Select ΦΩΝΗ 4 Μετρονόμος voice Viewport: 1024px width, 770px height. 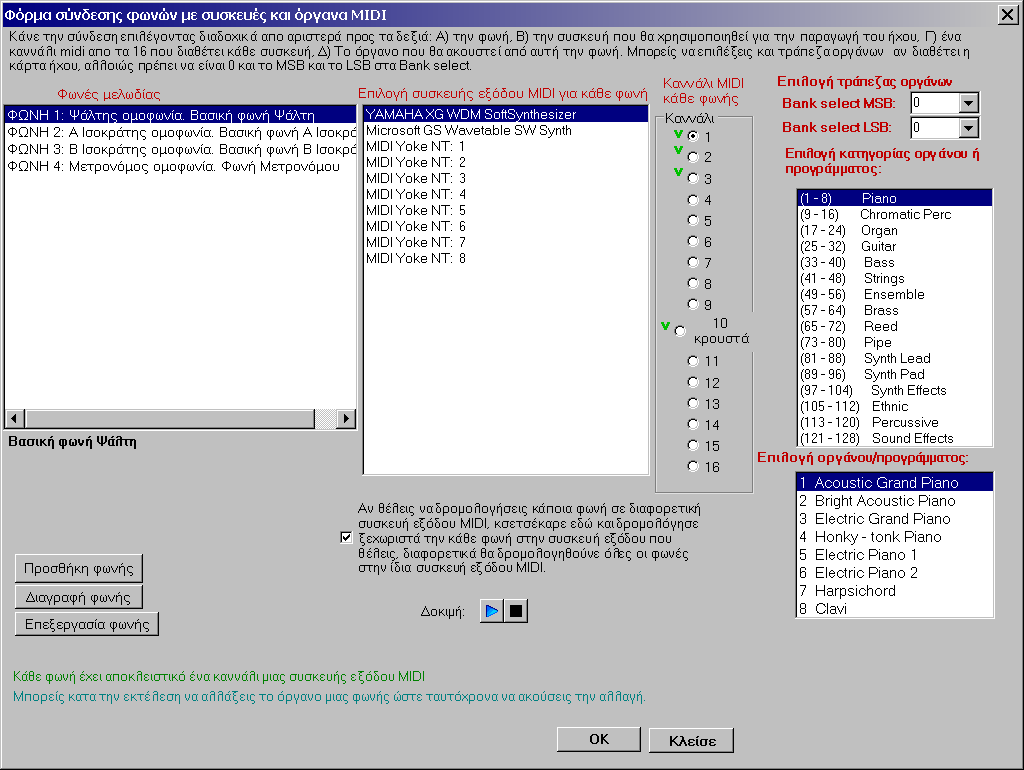click(172, 167)
